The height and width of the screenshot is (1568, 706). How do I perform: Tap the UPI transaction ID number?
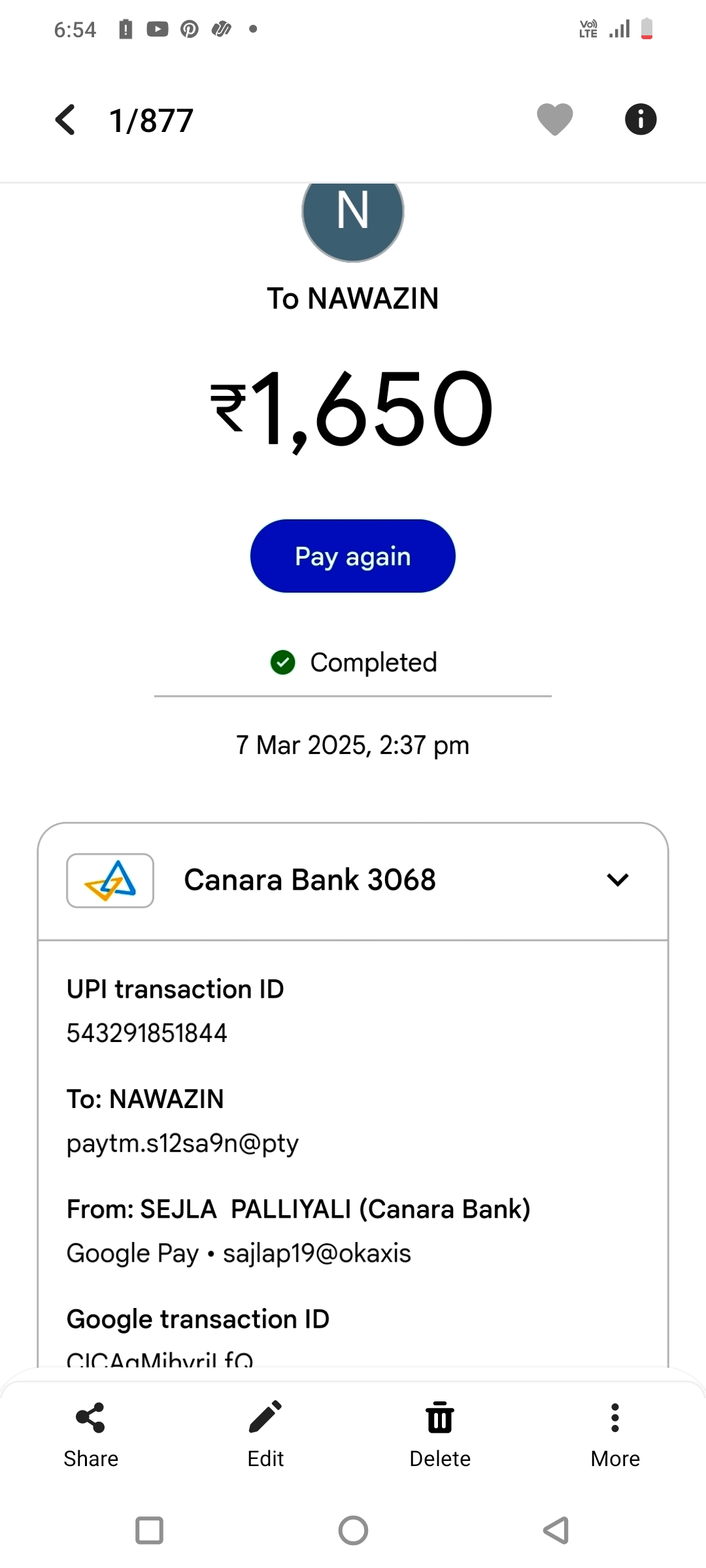(x=147, y=1033)
